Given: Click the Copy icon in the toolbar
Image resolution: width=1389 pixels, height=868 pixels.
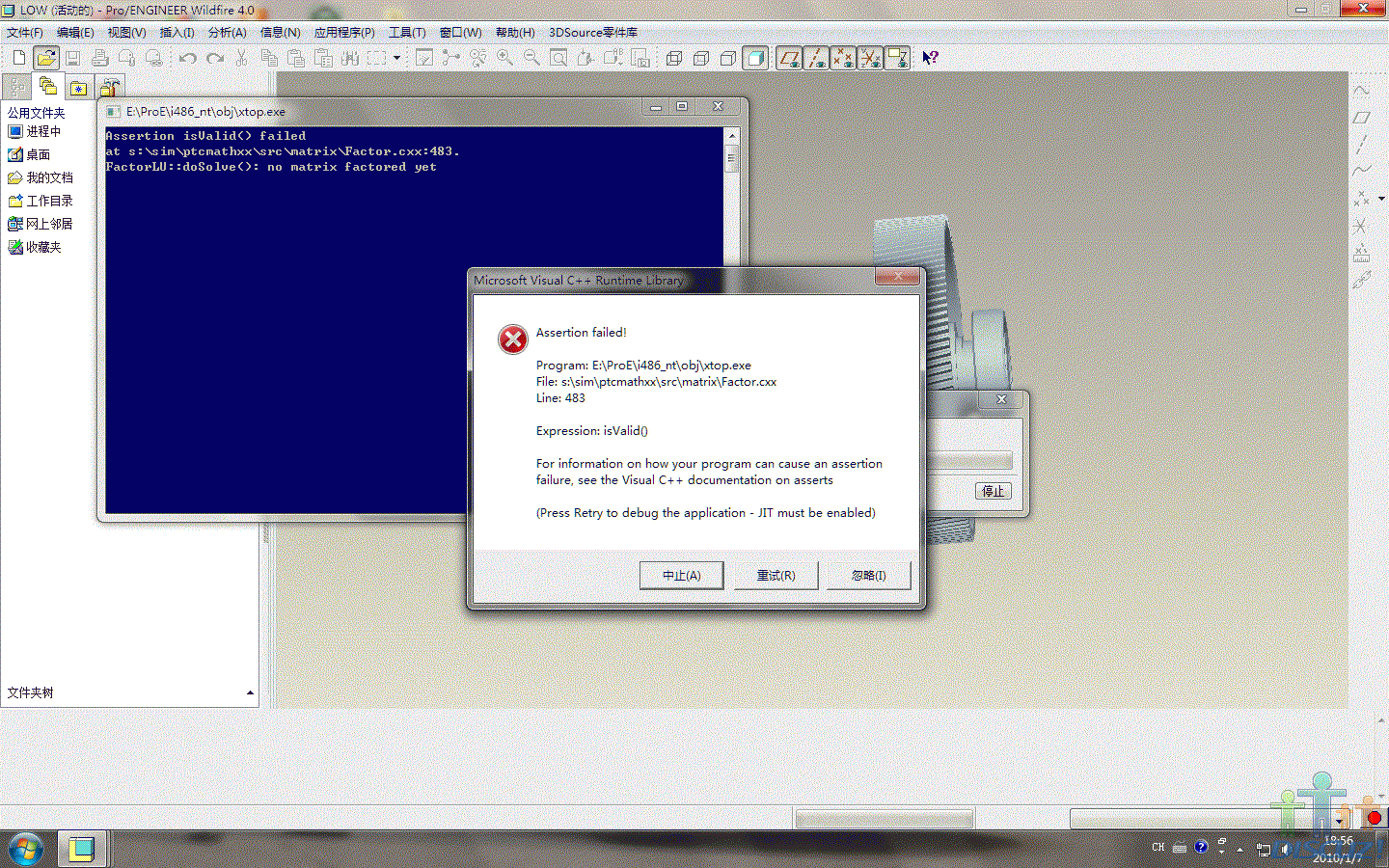Looking at the screenshot, I should pyautogui.click(x=269, y=58).
